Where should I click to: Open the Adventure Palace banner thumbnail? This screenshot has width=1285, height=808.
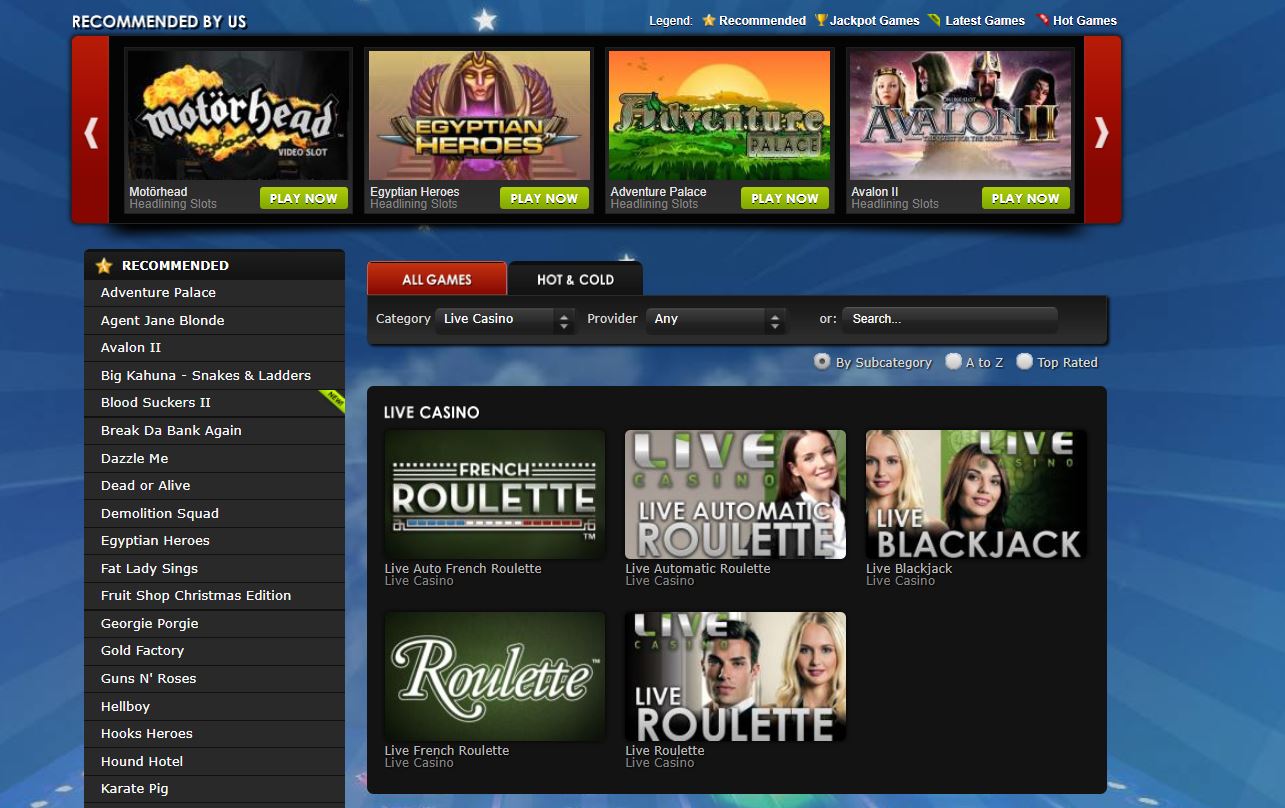[720, 115]
